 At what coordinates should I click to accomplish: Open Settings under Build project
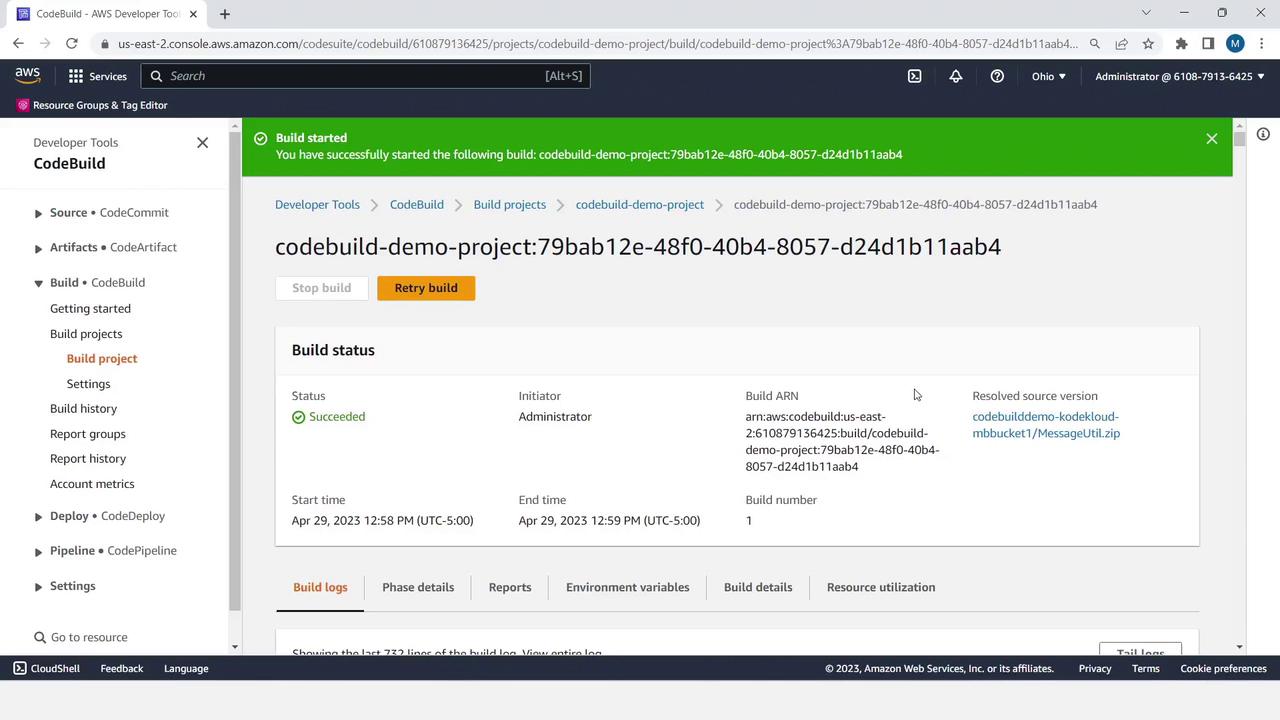[x=88, y=384]
